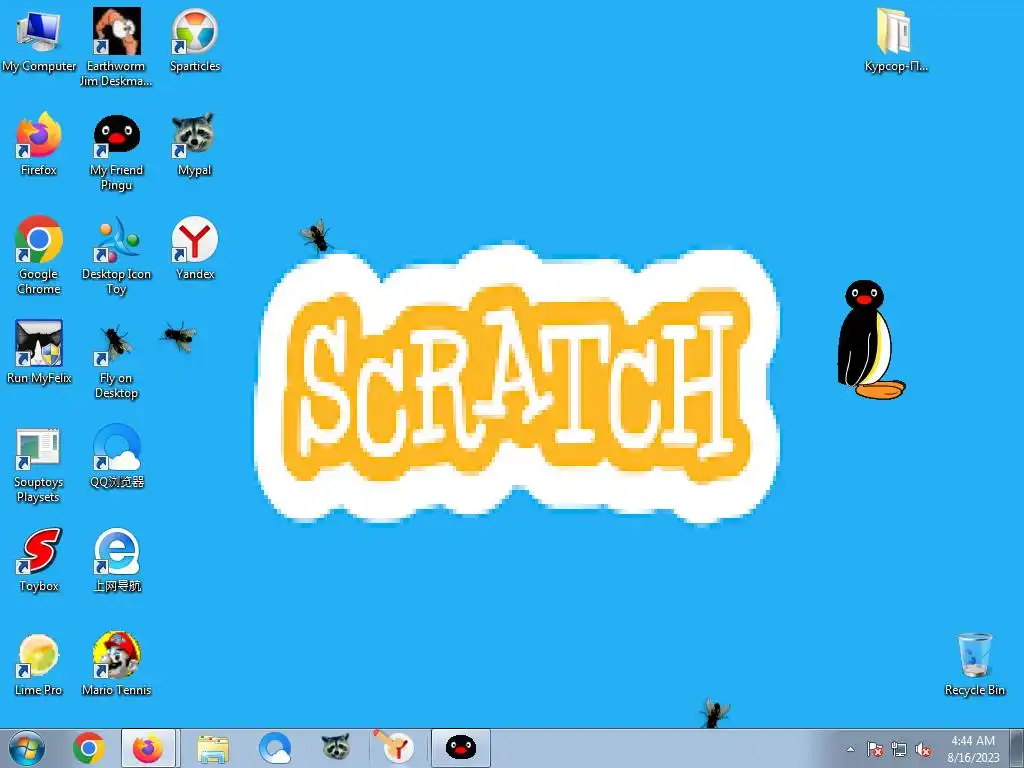
Task: Click the Курсор-П... folder on desktop
Action: (895, 40)
